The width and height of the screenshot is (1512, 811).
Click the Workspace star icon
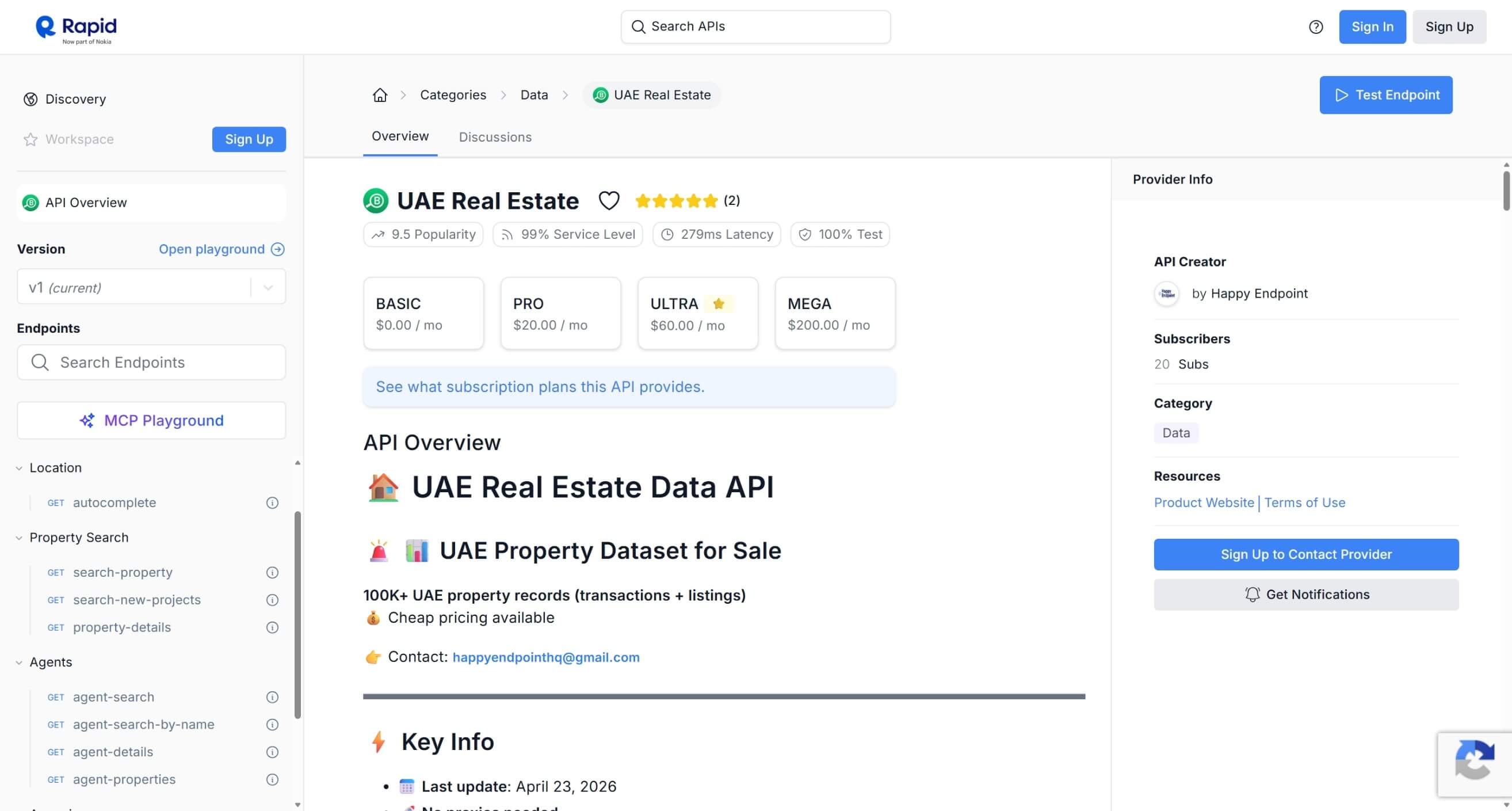pyautogui.click(x=30, y=139)
